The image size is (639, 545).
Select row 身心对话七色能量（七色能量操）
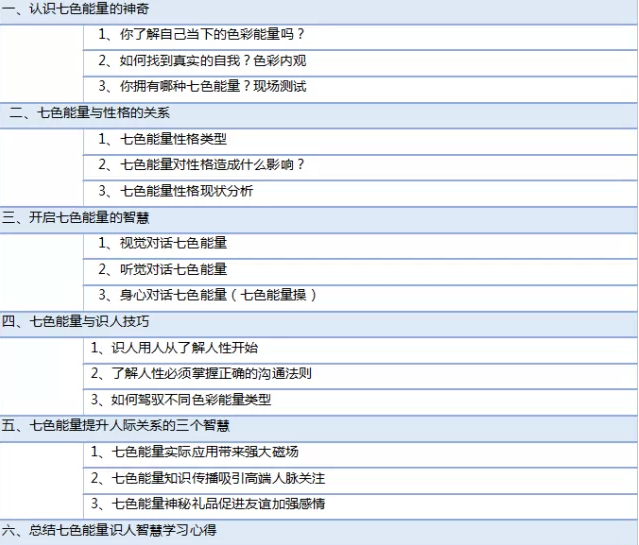click(360, 298)
